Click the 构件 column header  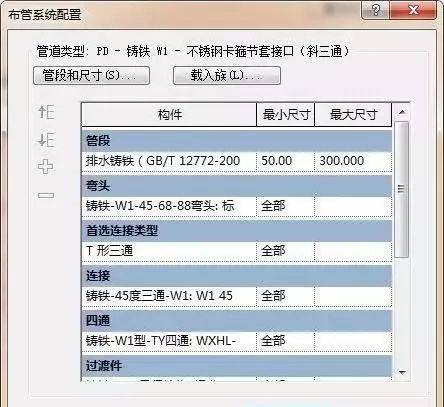click(x=169, y=115)
